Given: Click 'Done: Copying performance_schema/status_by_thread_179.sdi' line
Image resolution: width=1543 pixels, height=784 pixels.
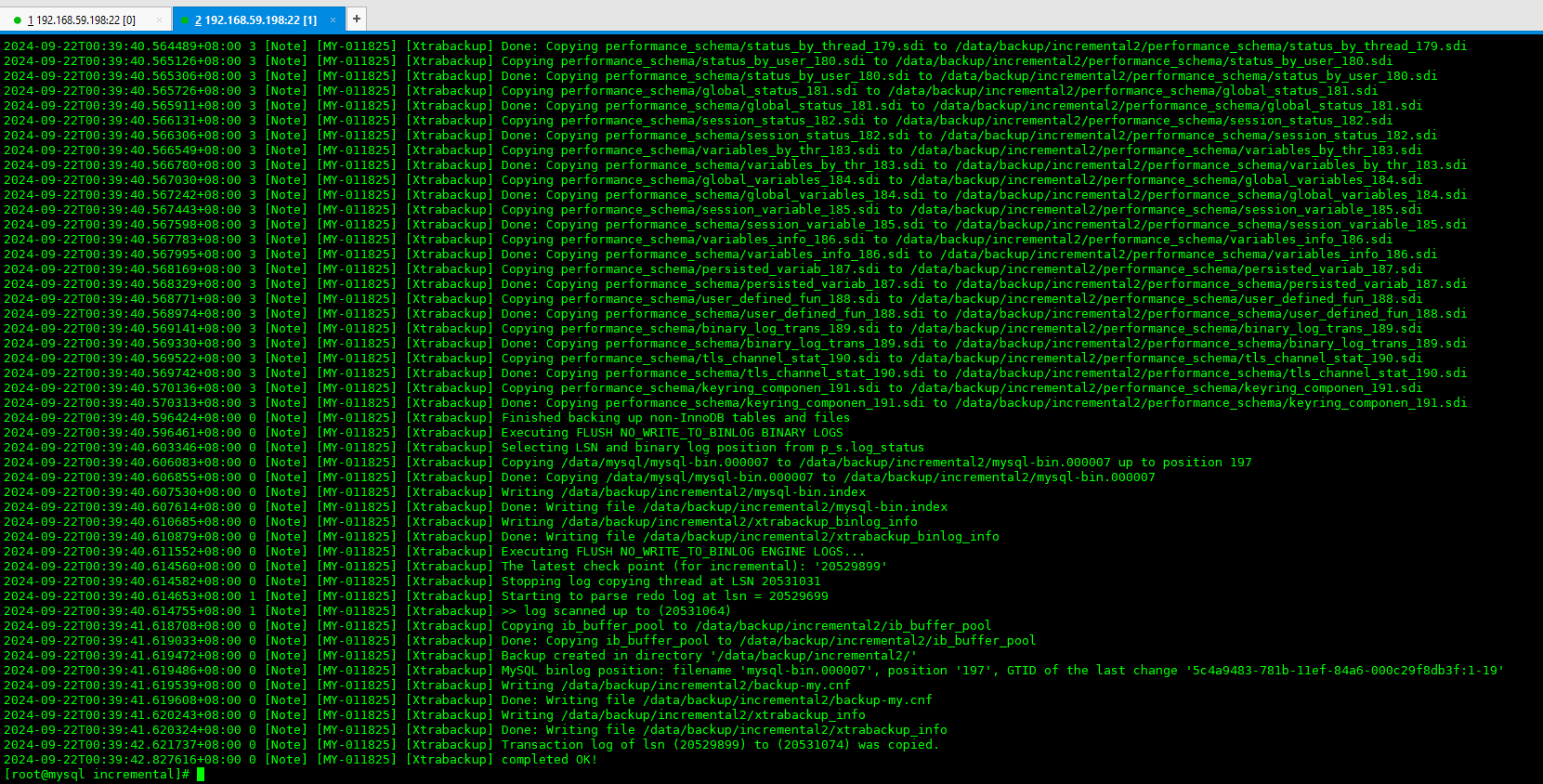Looking at the screenshot, I should point(736,46).
